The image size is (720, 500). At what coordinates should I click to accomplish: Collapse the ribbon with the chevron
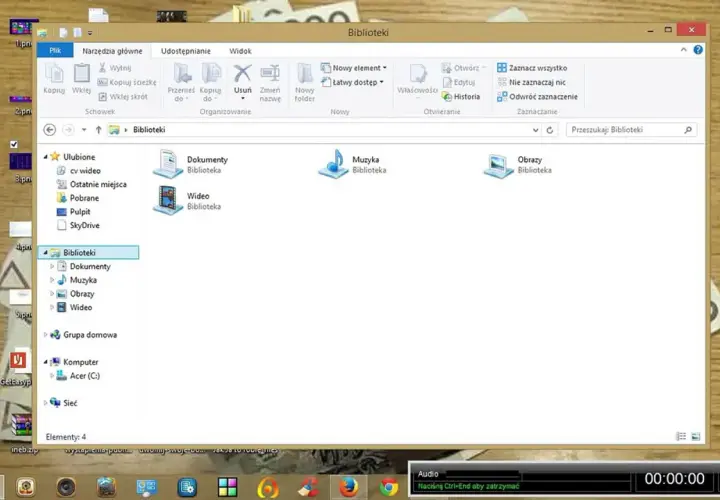684,50
